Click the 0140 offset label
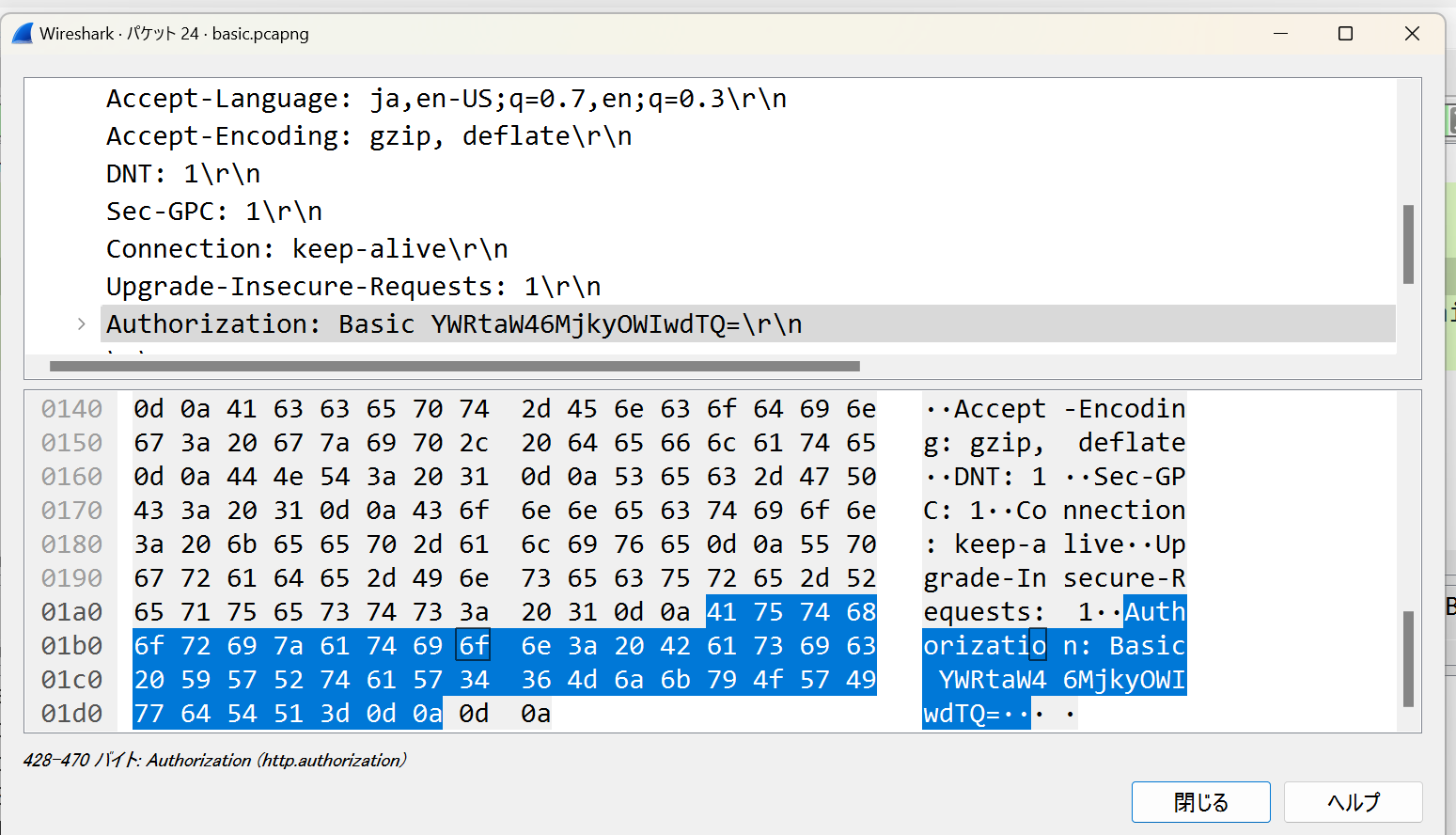Screen dimensions: 1456x835 71,409
